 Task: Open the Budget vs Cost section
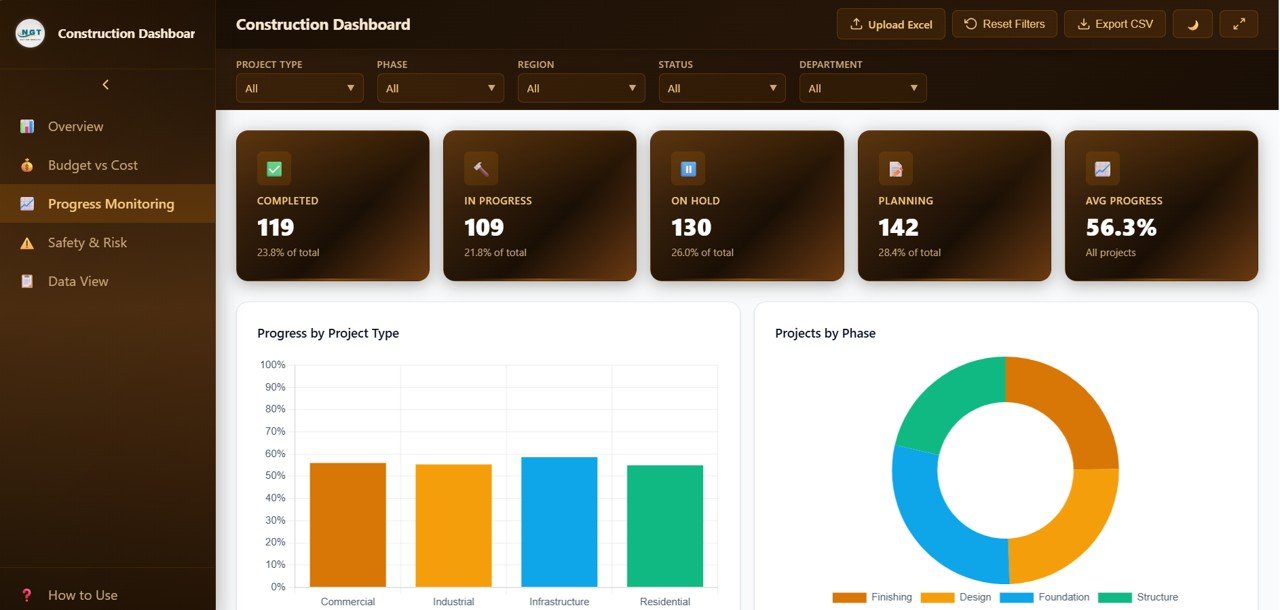click(x=92, y=165)
